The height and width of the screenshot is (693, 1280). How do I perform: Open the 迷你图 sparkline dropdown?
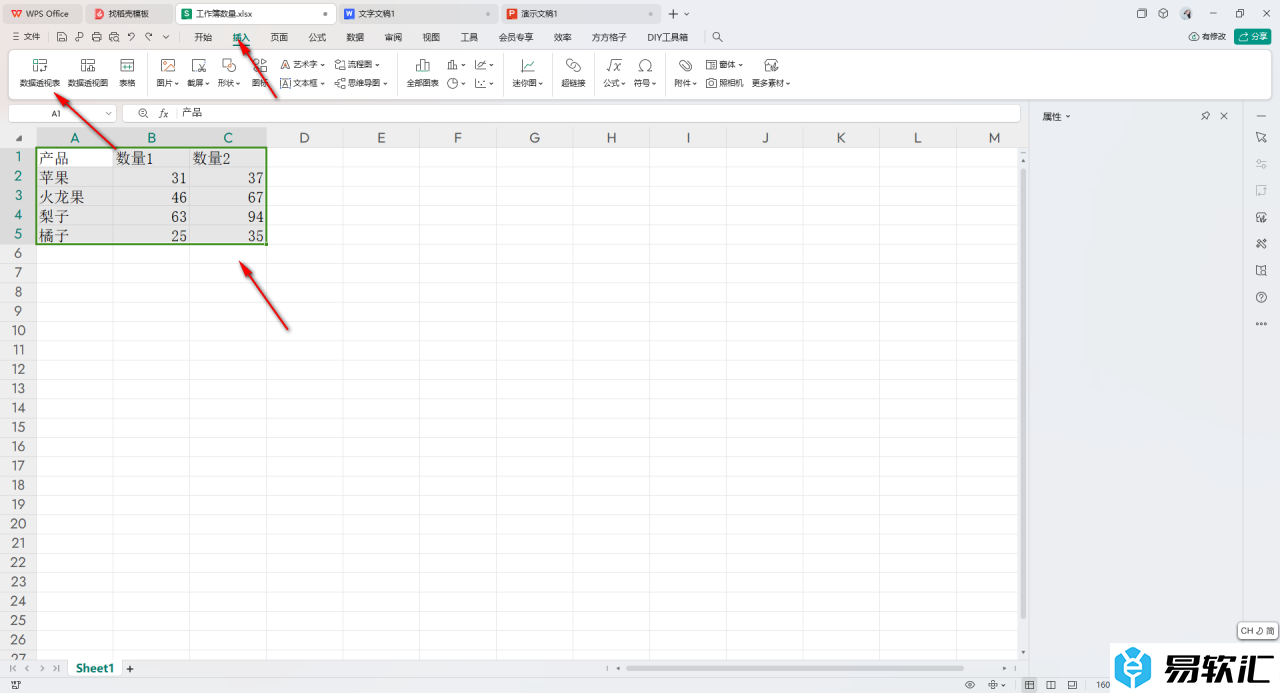coord(528,73)
